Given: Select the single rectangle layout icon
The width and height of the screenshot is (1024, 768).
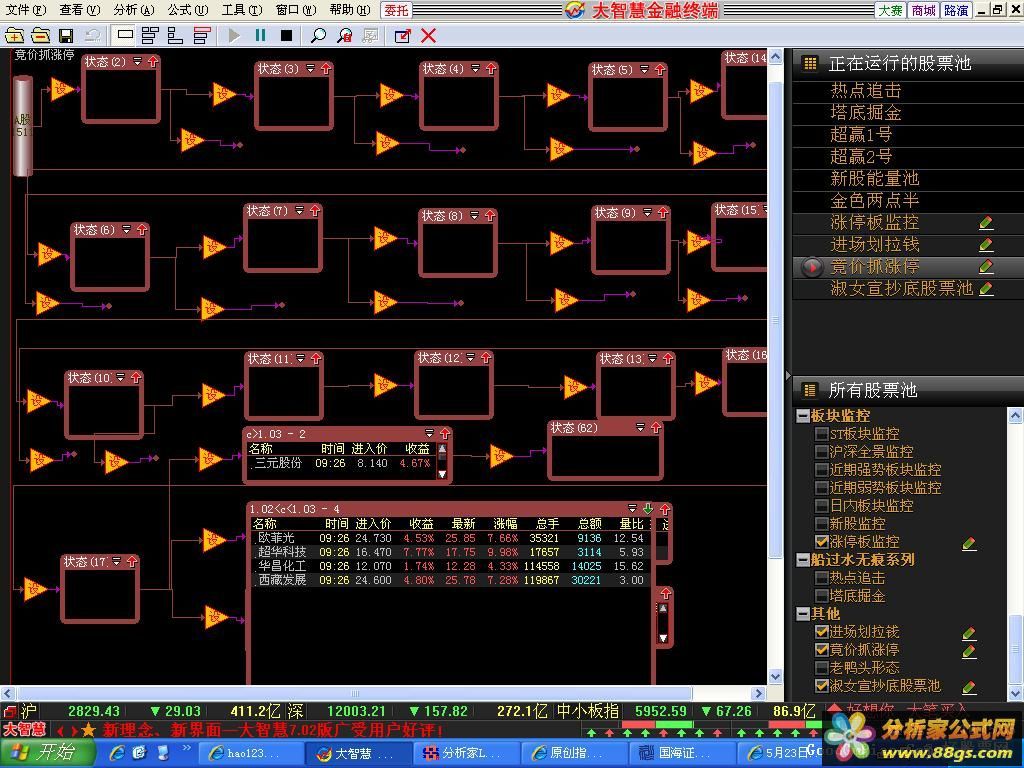Looking at the screenshot, I should [x=125, y=35].
